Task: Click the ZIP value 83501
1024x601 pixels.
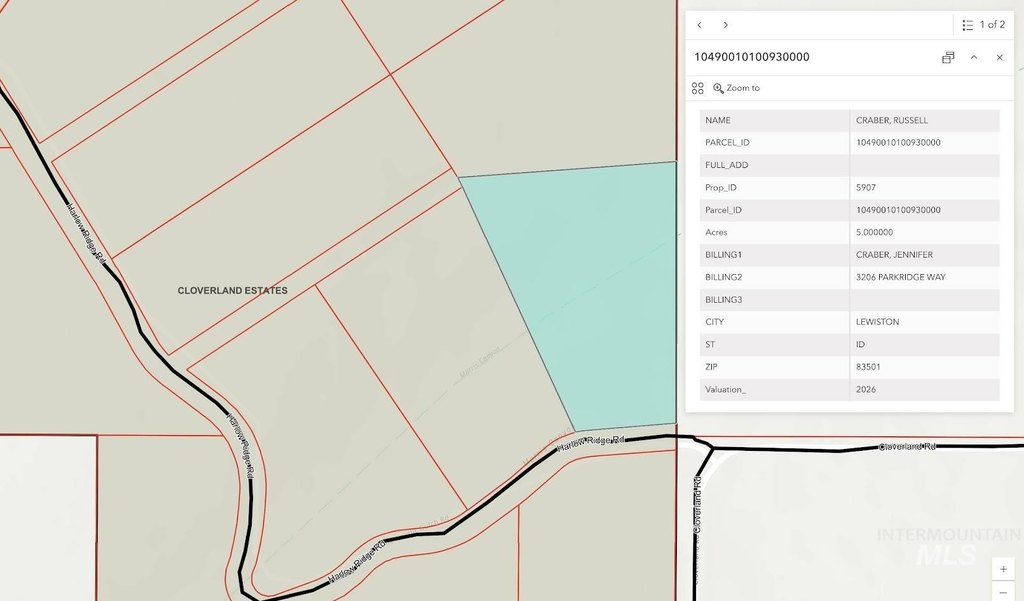Action: coord(868,367)
